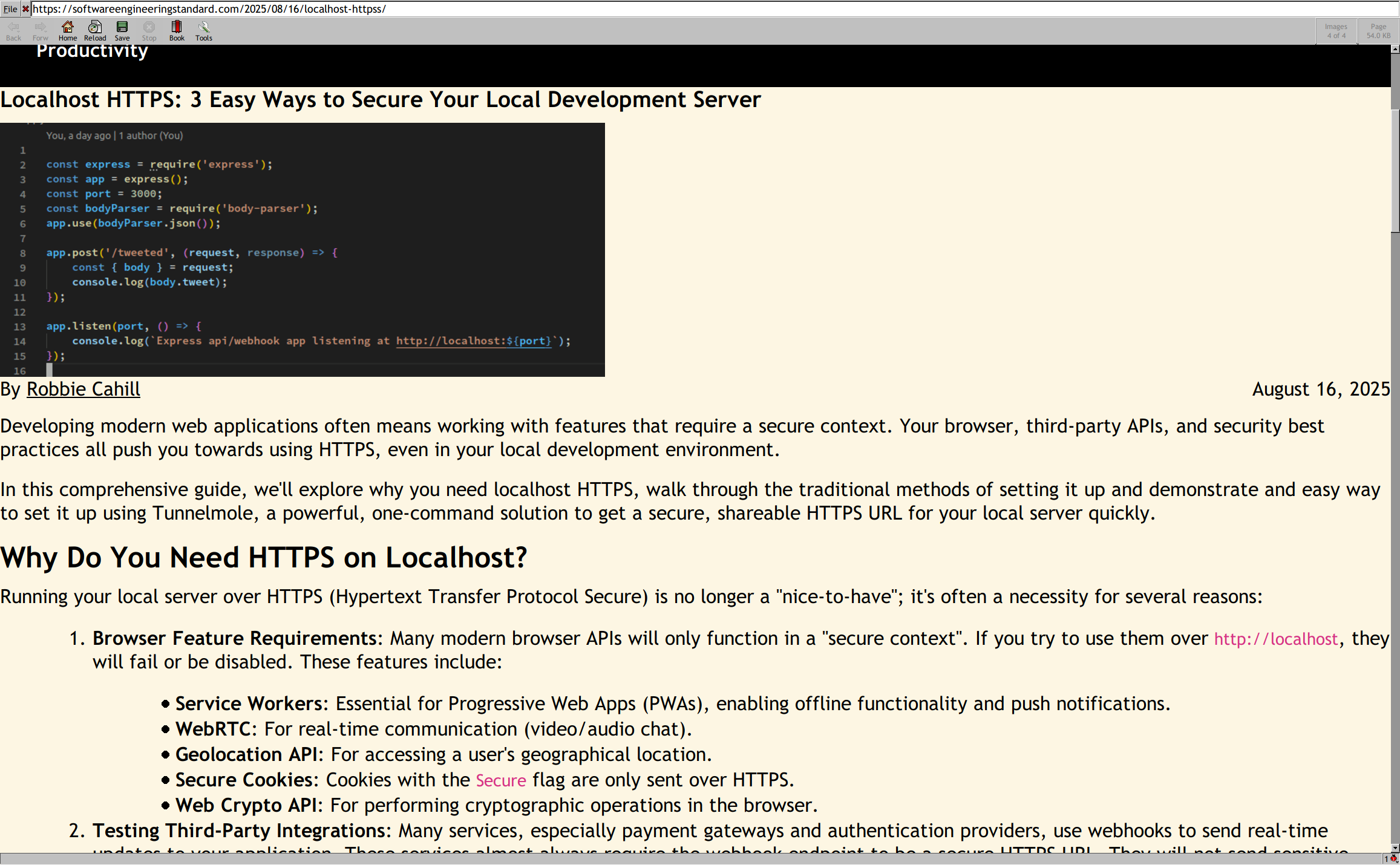Click the Stop loading icon
The width and height of the screenshot is (1400, 865).
149,30
